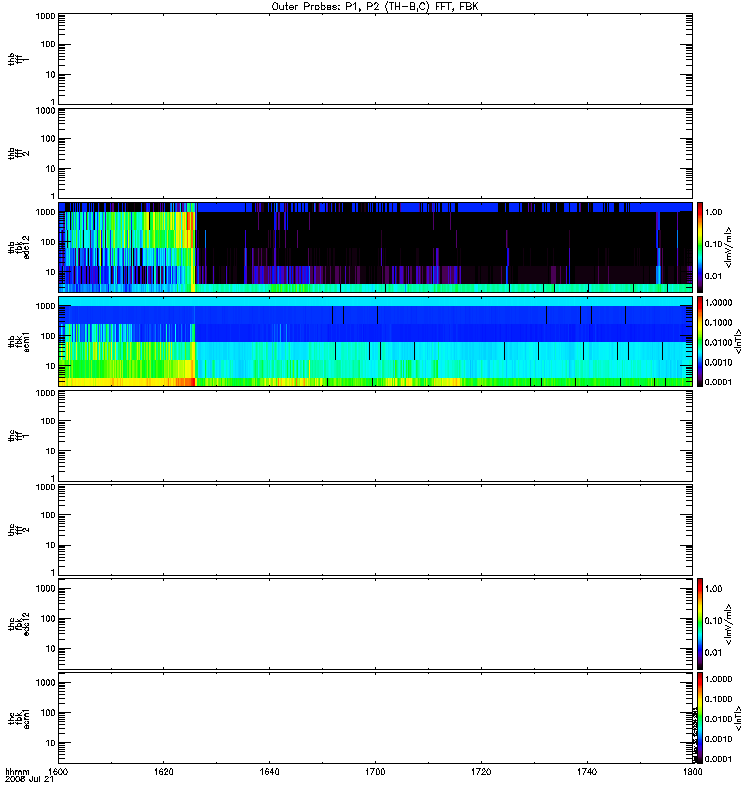The width and height of the screenshot is (750, 800).
Task: Click the 1620 time axis label
Action: pos(163,771)
